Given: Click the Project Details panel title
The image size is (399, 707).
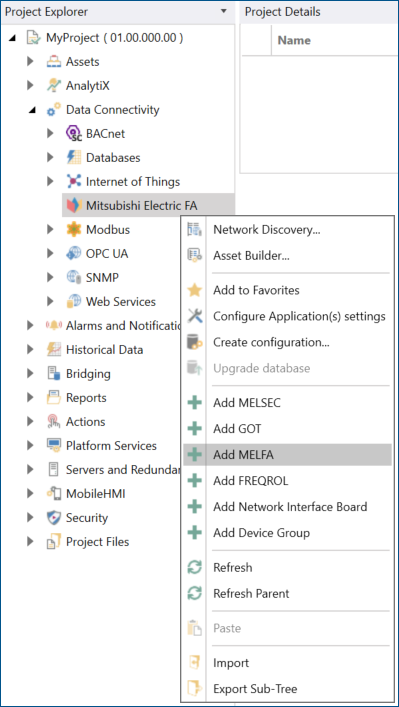Looking at the screenshot, I should click(283, 12).
